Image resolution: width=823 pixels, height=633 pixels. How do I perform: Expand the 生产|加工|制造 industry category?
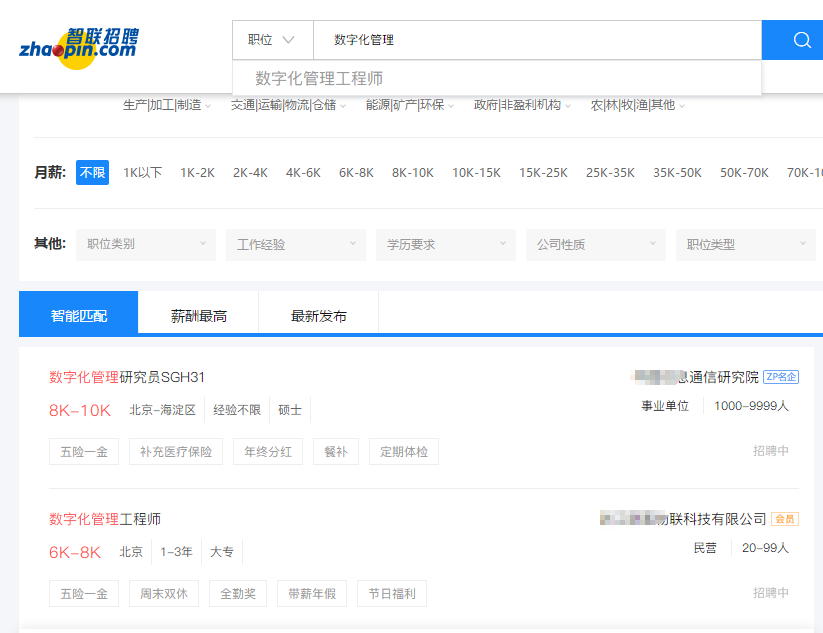pyautogui.click(x=166, y=105)
